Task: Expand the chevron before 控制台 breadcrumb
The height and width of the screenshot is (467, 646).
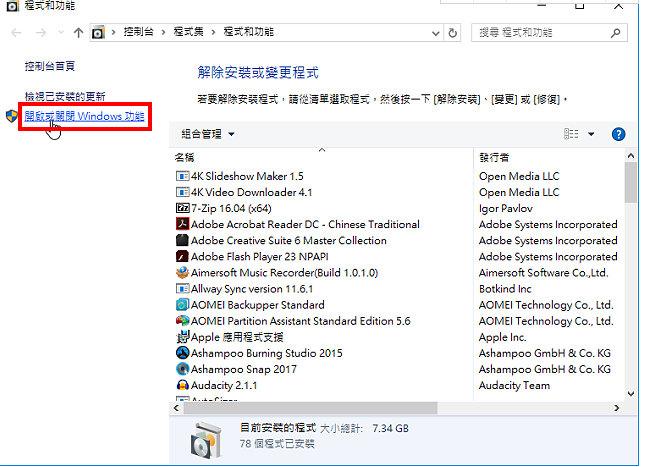Action: pos(114,32)
